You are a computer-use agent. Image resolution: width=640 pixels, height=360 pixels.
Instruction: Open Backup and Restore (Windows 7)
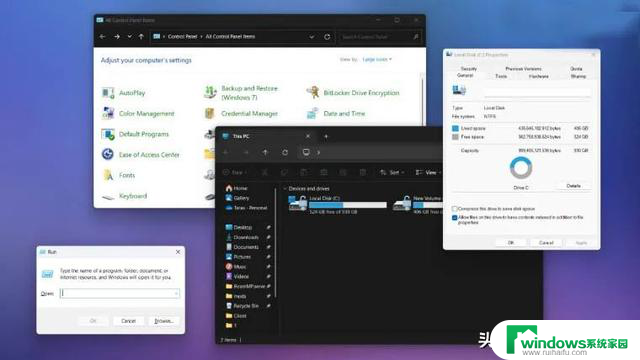coord(242,93)
